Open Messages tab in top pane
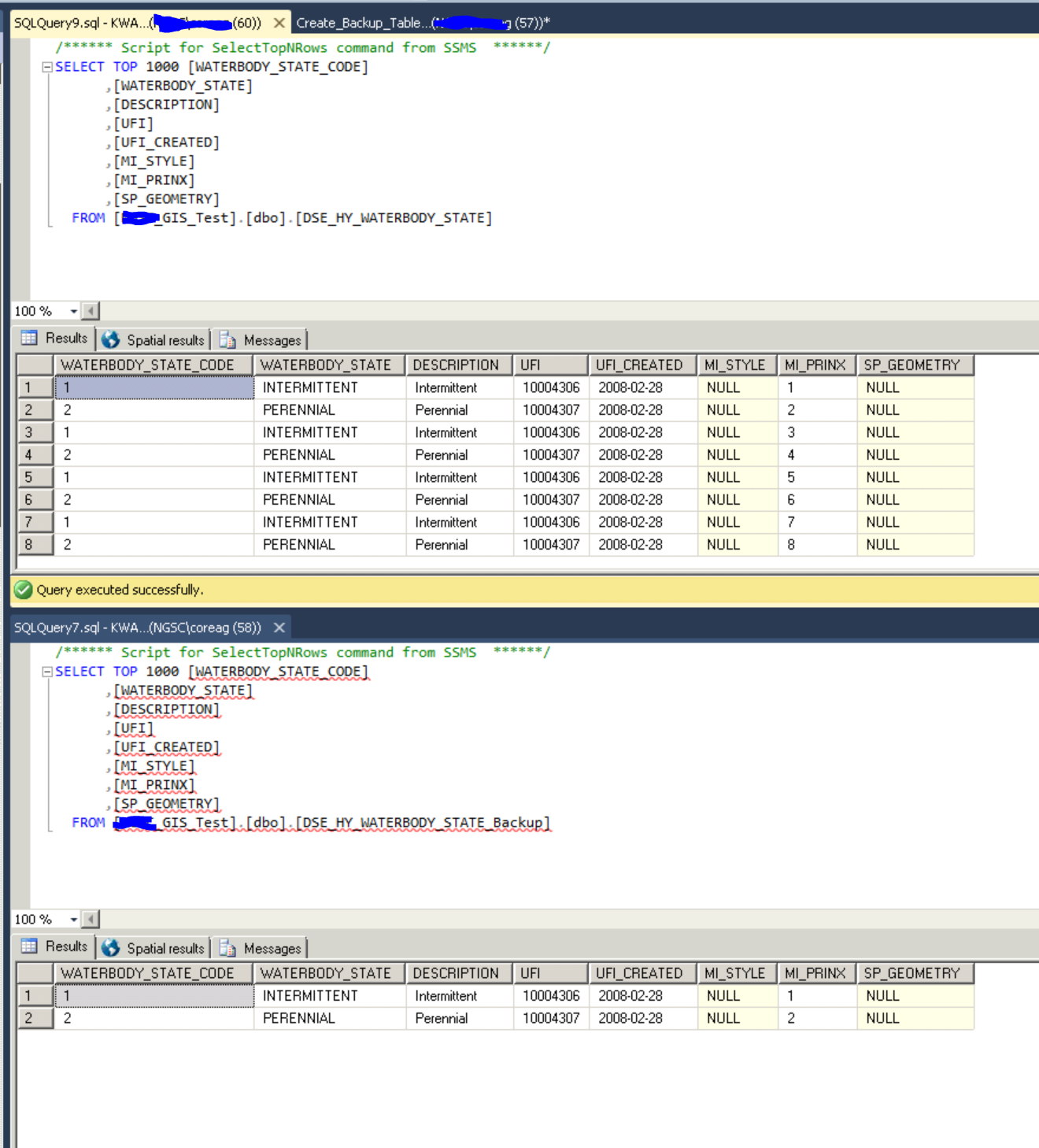The height and width of the screenshot is (1148, 1039). click(x=261, y=340)
